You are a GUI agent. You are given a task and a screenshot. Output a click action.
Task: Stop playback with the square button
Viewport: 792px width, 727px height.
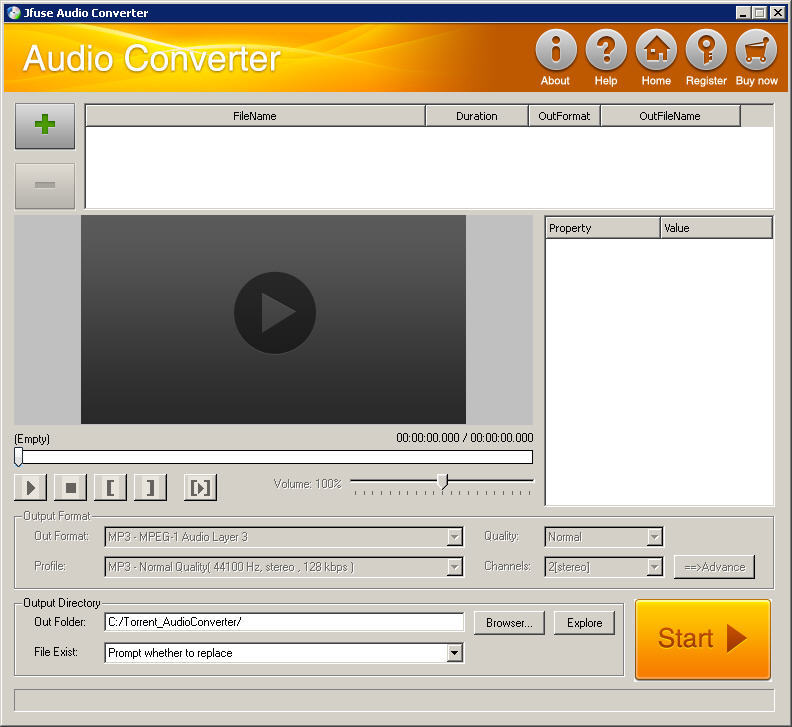tap(71, 488)
